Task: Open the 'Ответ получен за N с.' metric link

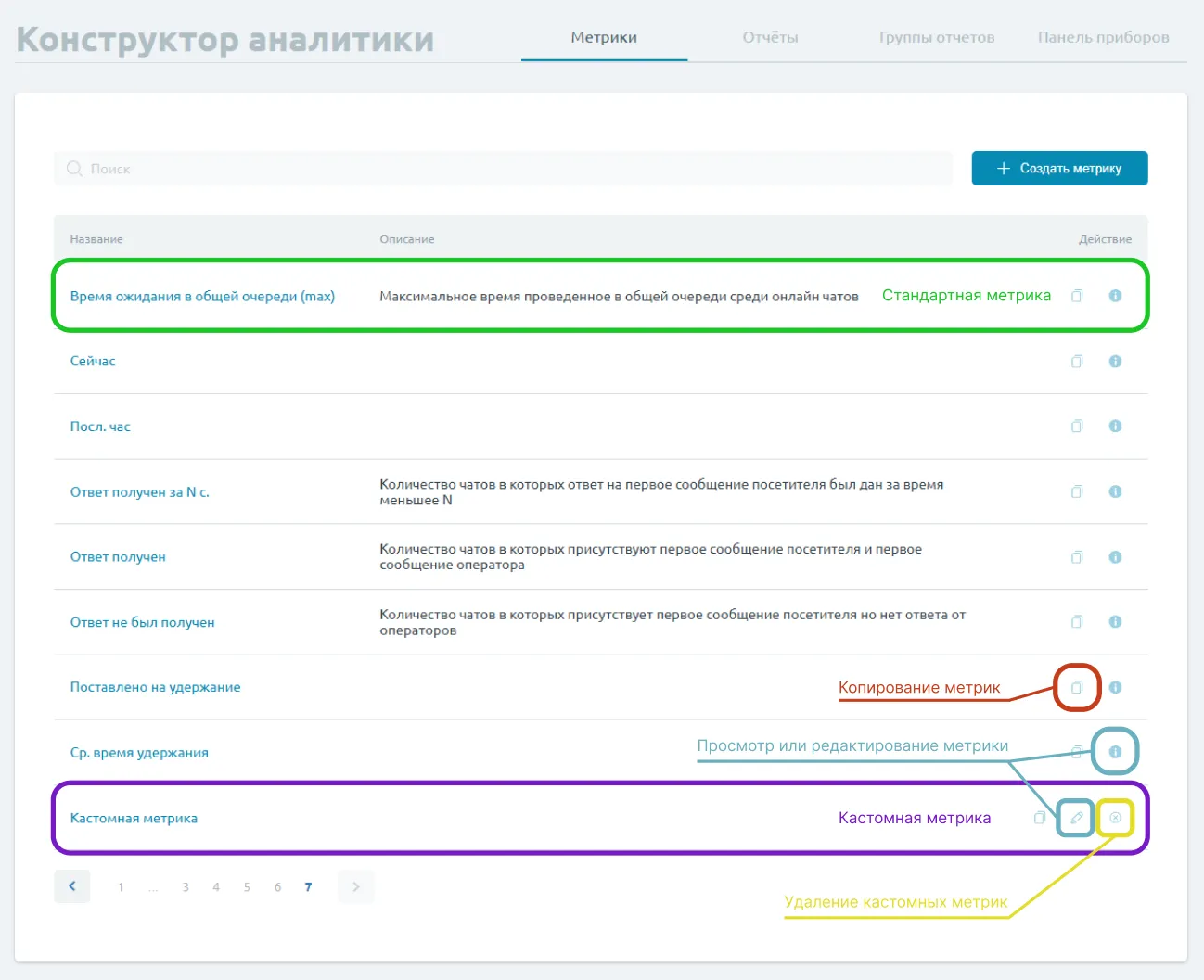Action: pos(140,492)
